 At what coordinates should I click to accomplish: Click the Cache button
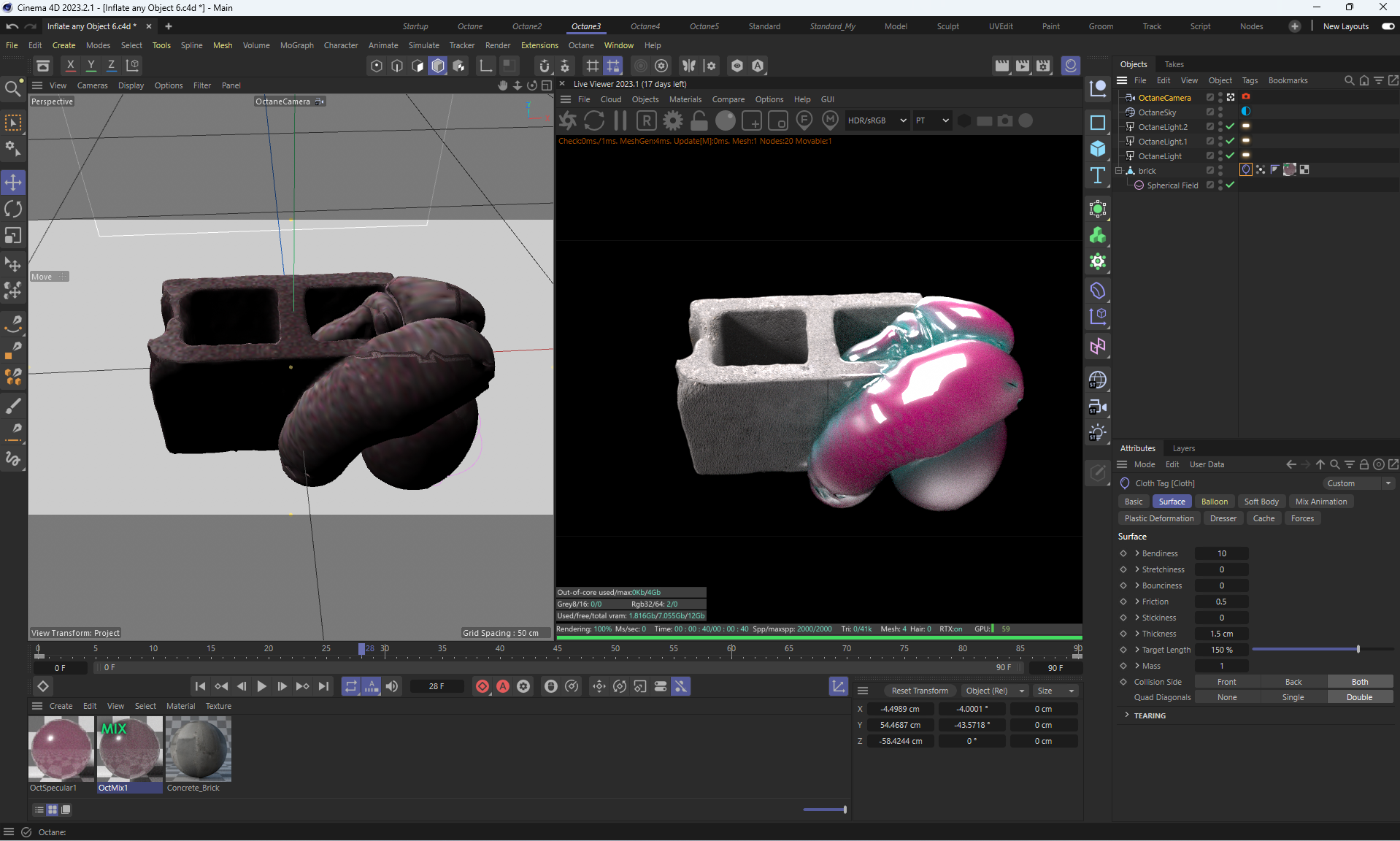(1264, 518)
